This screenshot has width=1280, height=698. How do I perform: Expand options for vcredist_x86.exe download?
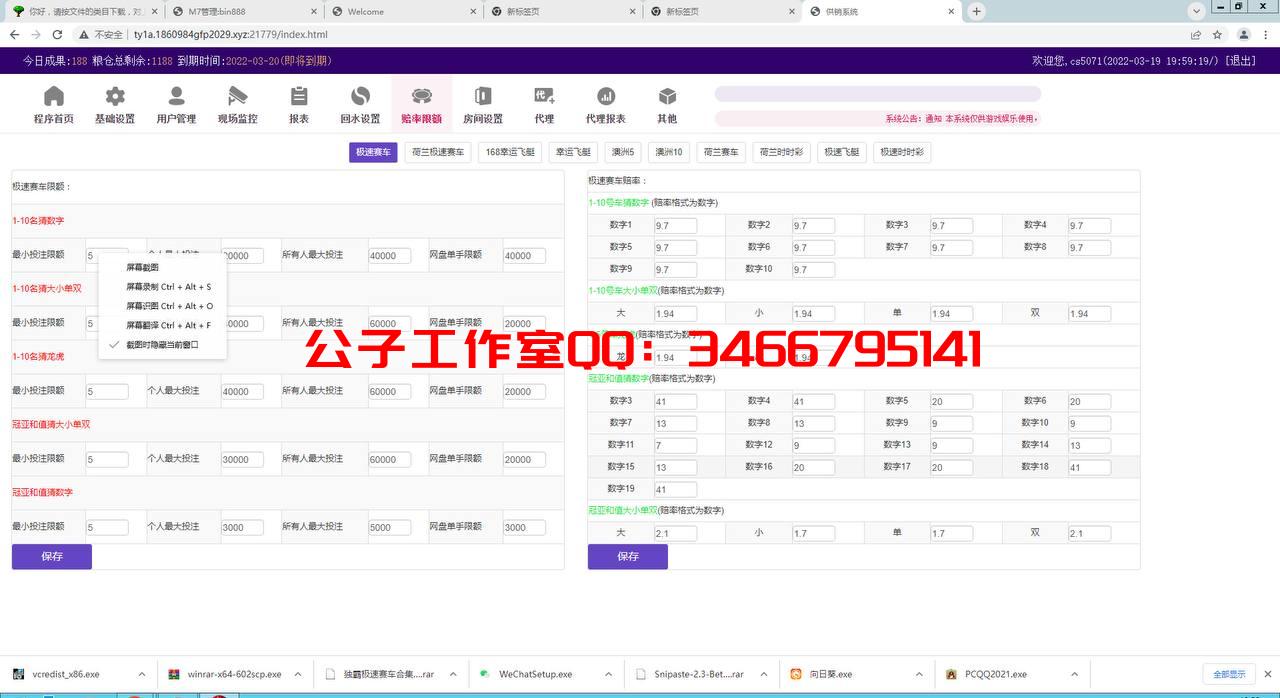142,674
